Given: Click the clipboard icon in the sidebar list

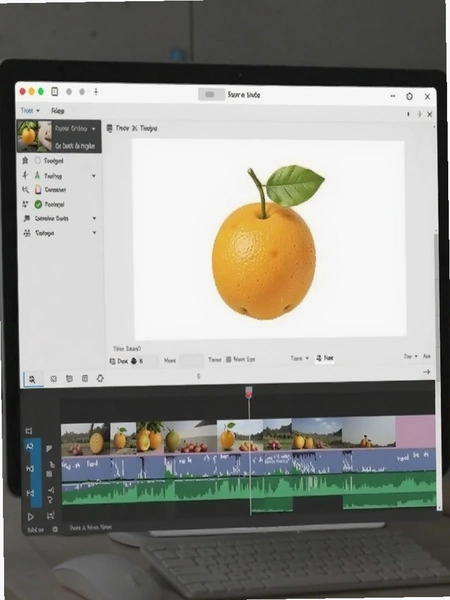Looking at the screenshot, I should coord(38,189).
